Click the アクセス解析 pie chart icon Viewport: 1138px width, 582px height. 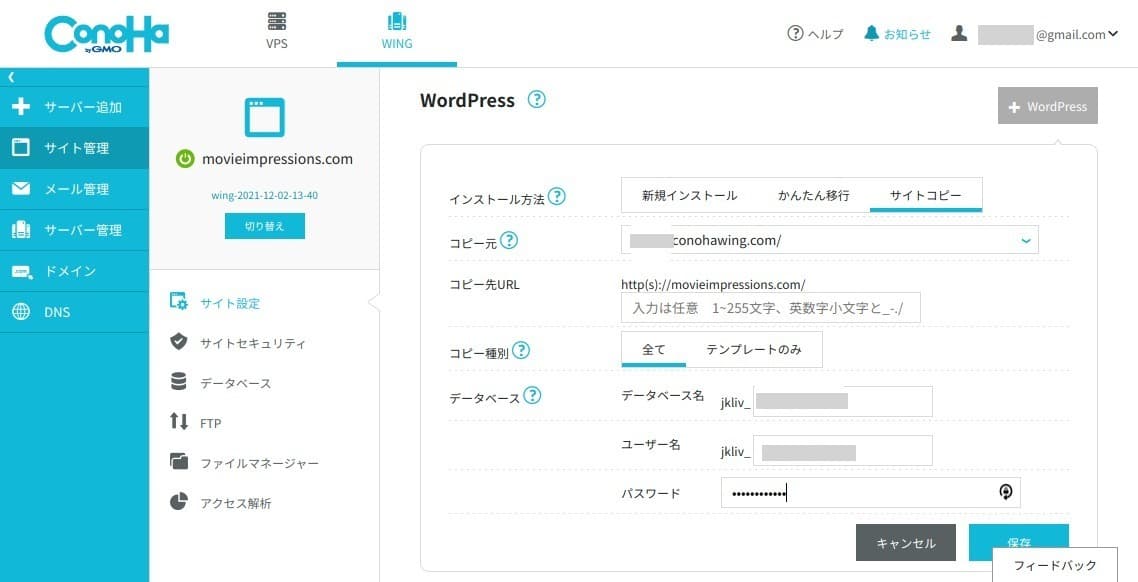[x=179, y=501]
